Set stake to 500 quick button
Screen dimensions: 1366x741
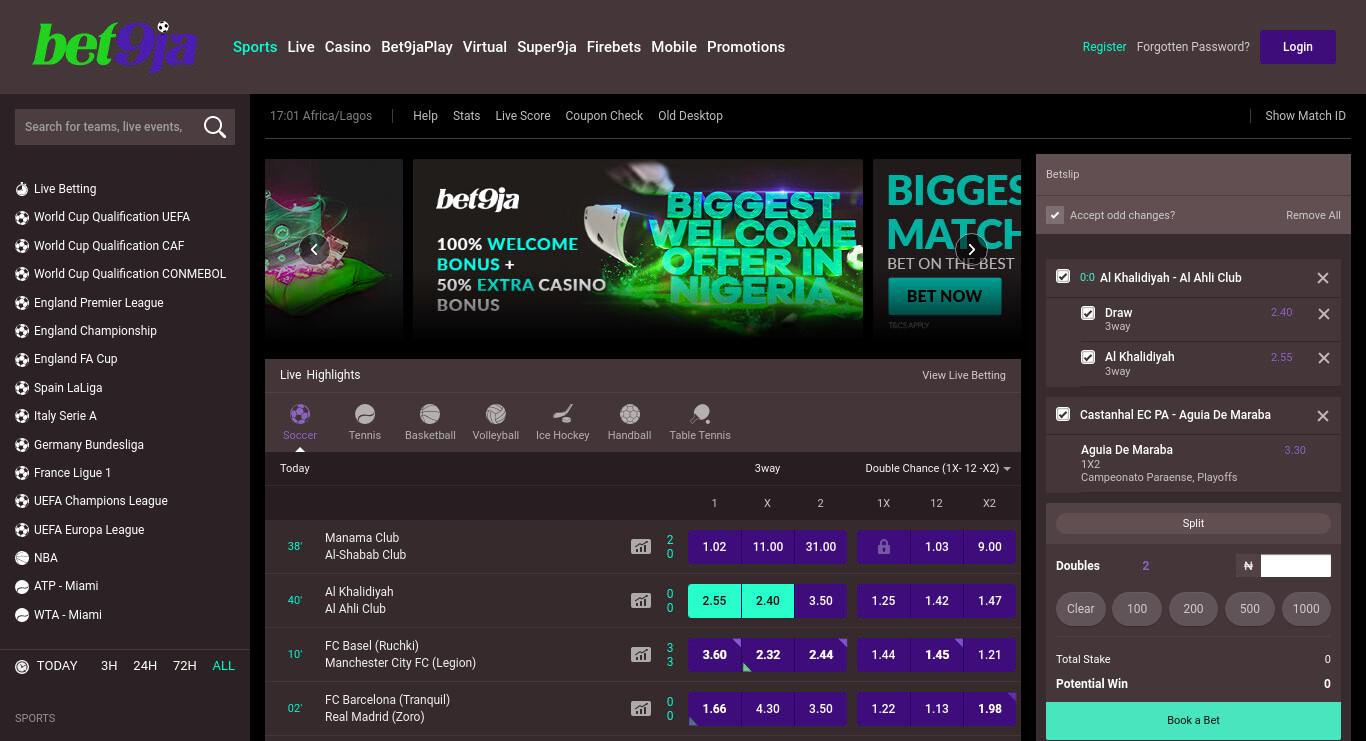pos(1249,608)
